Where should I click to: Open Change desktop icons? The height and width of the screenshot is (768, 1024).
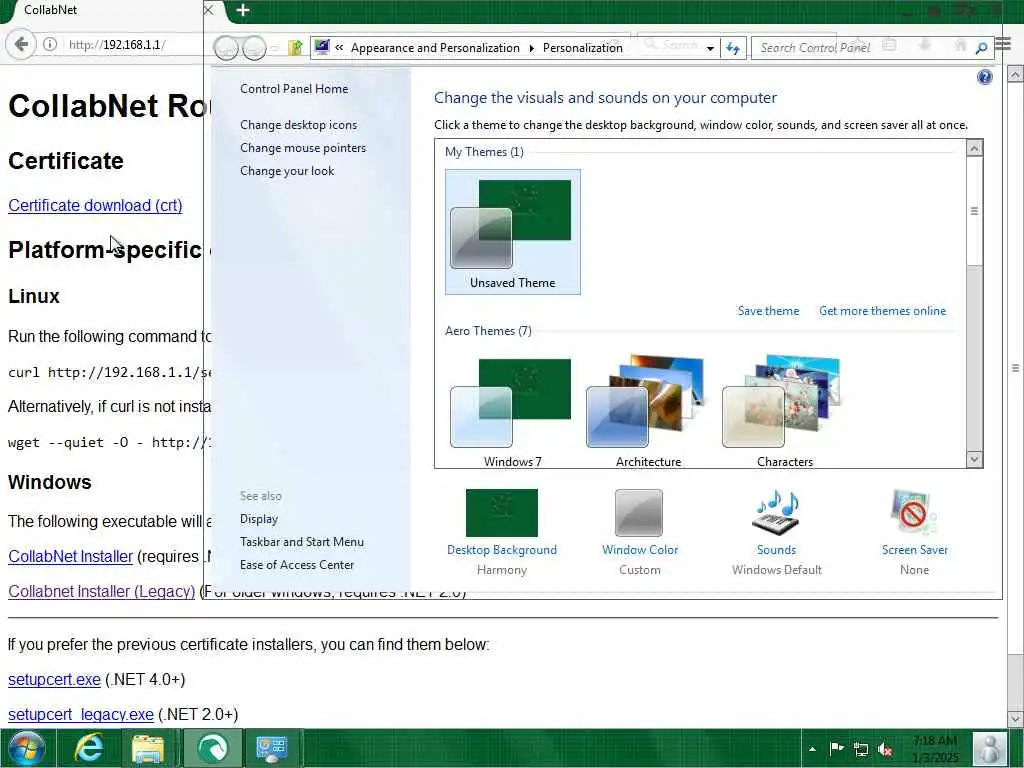[x=298, y=125]
